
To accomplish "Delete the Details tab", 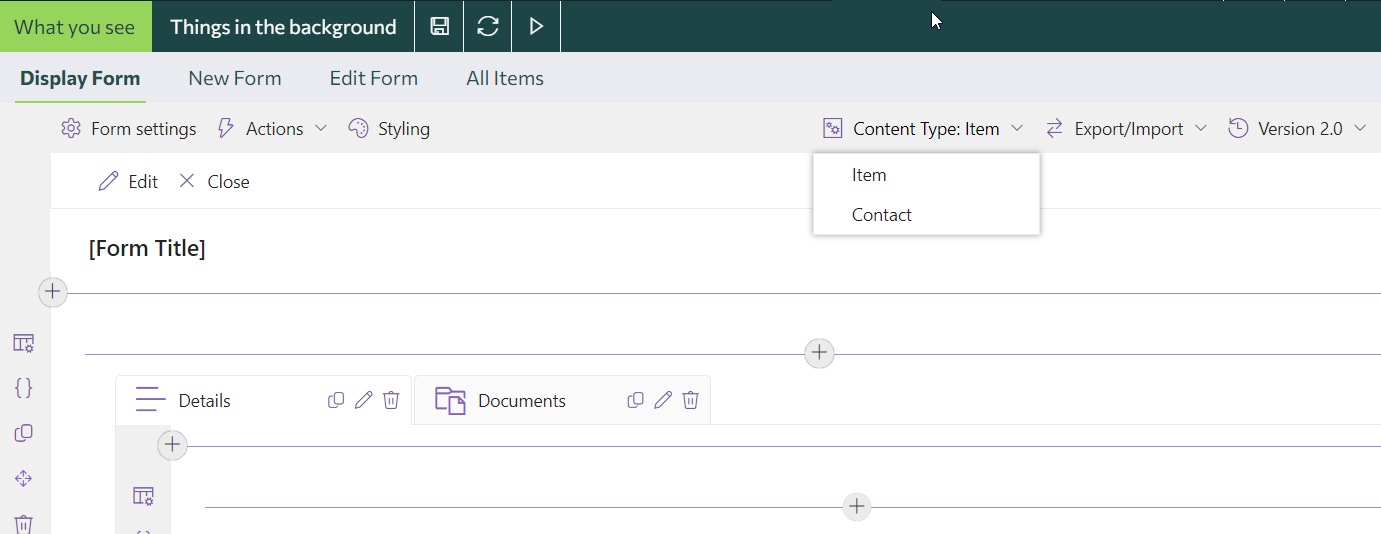I will (x=391, y=400).
